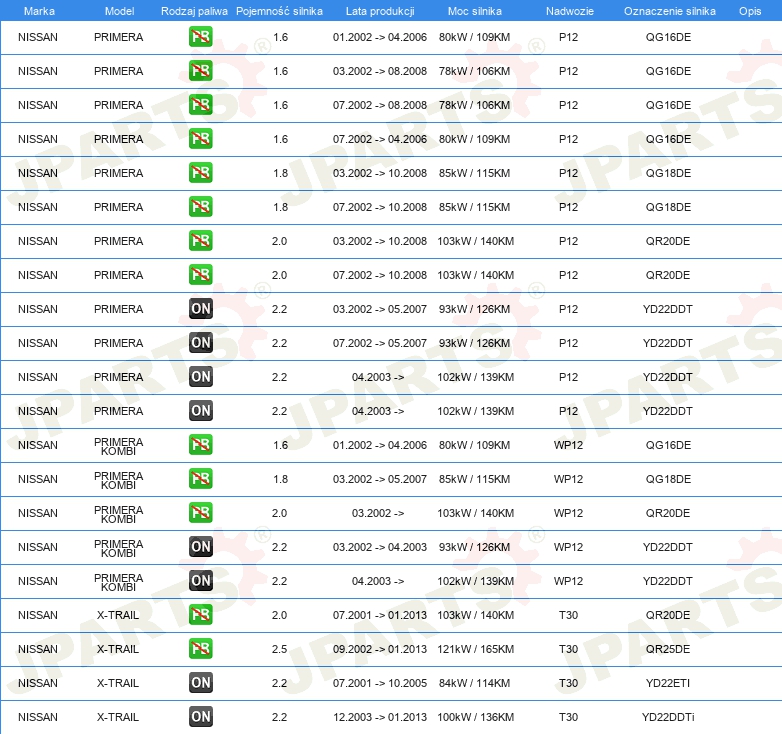Click petrol icon in Primera Kombi 1.6 row

point(200,445)
